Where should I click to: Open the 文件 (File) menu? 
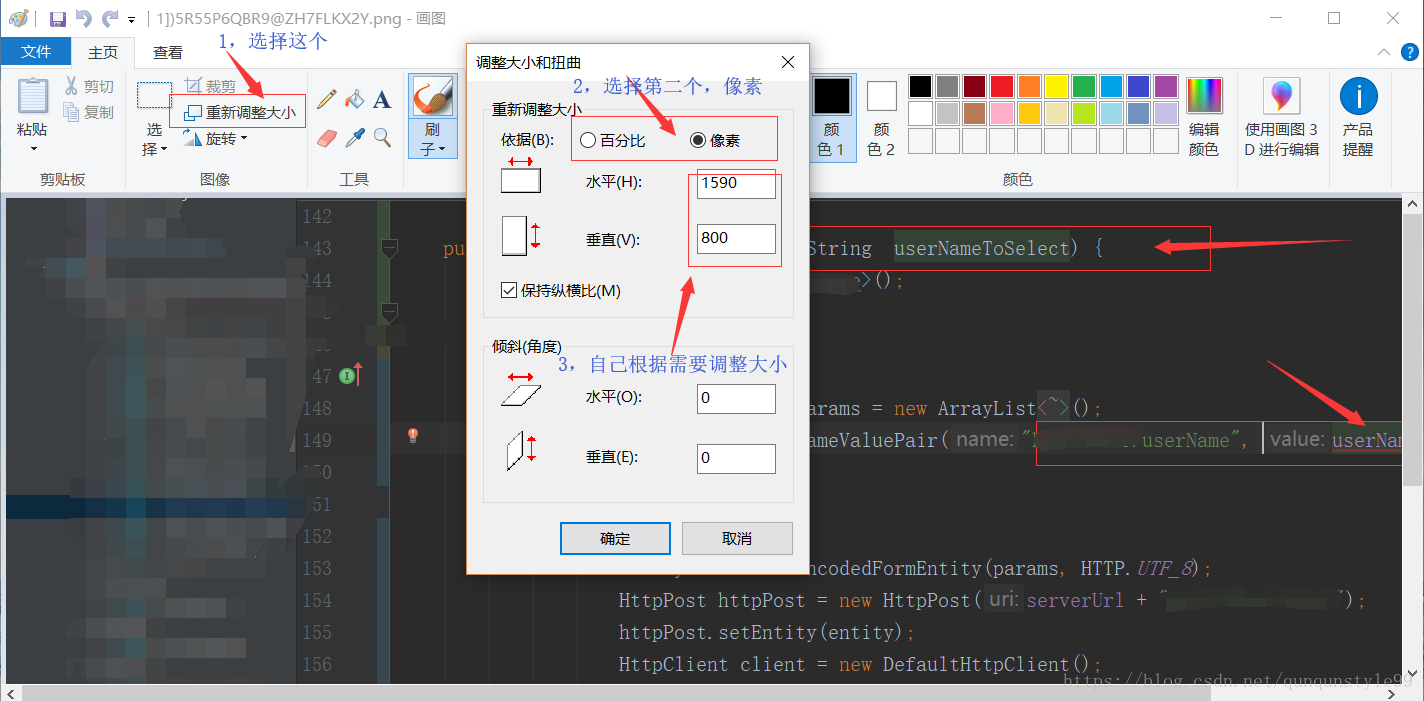(36, 52)
